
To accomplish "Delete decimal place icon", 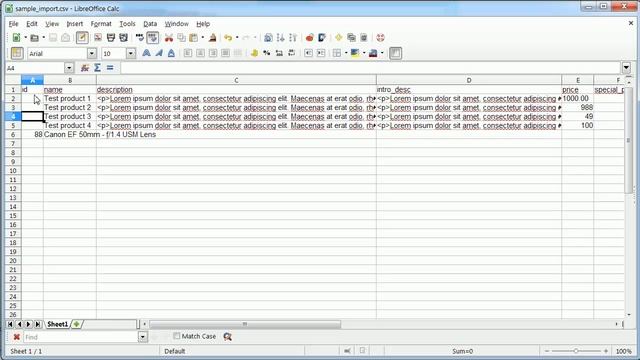I will tap(292, 53).
